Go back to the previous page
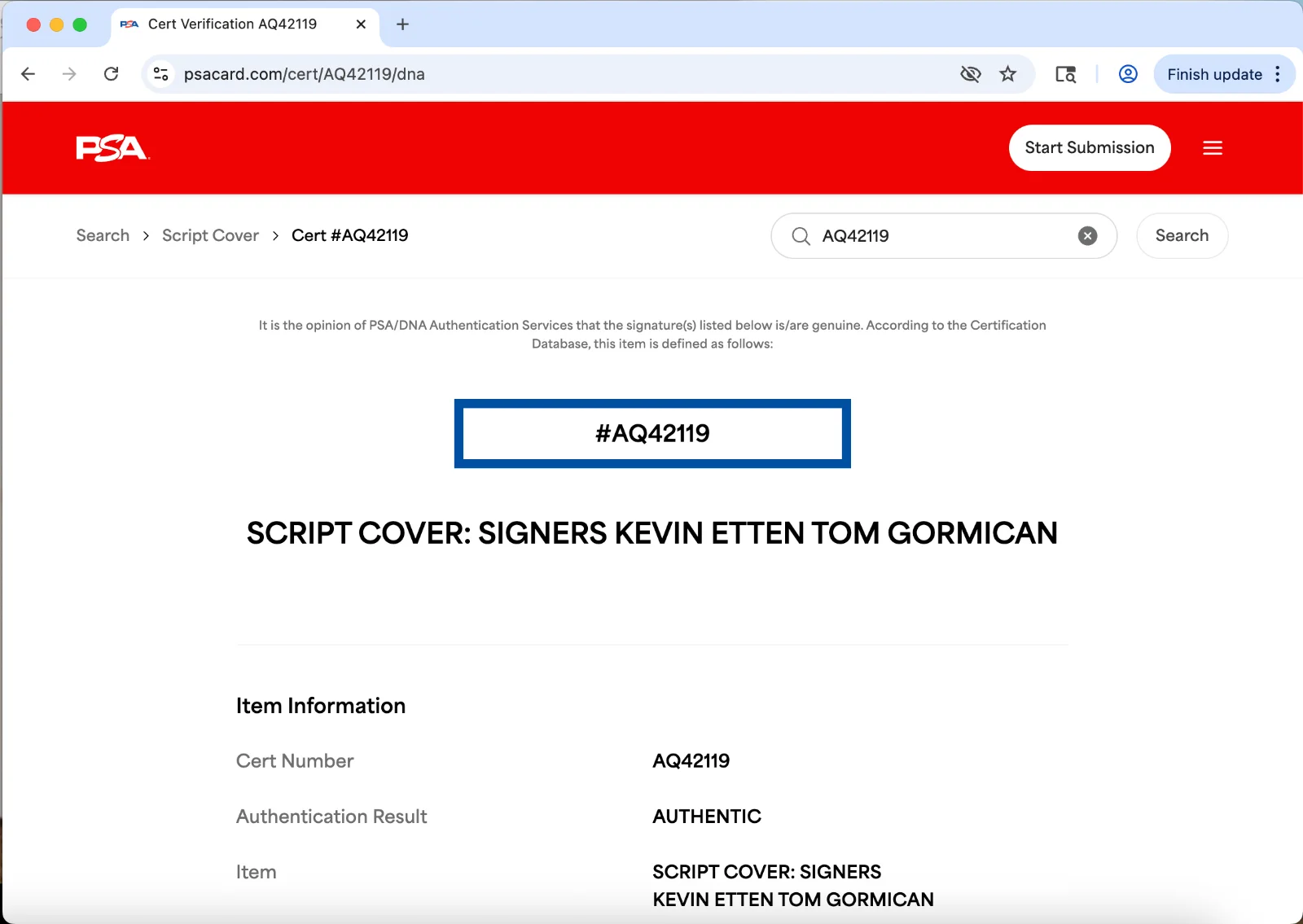Screen dimensions: 1303x924 click(29, 74)
